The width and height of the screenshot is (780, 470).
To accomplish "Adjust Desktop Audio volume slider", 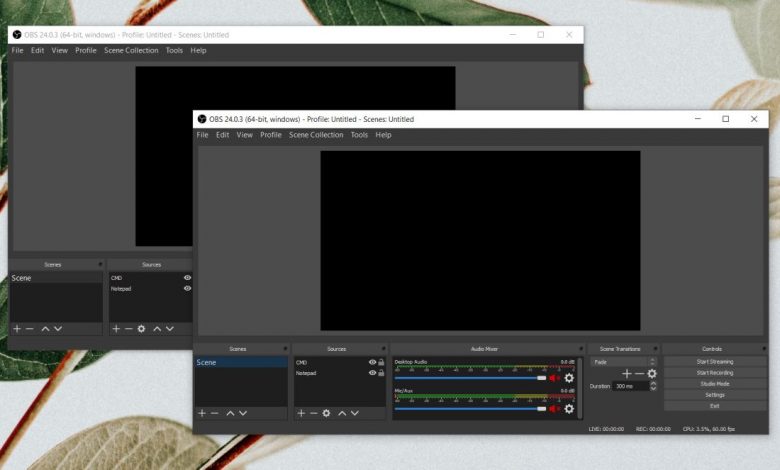I will pyautogui.click(x=470, y=378).
